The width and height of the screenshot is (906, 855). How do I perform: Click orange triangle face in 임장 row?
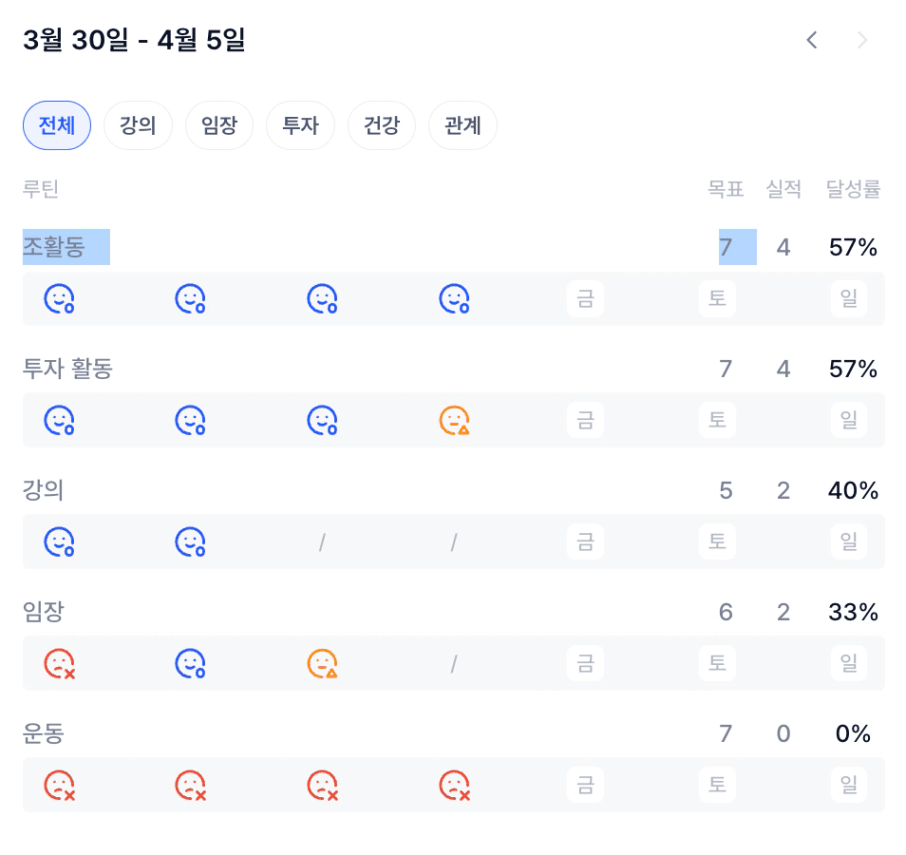[322, 663]
